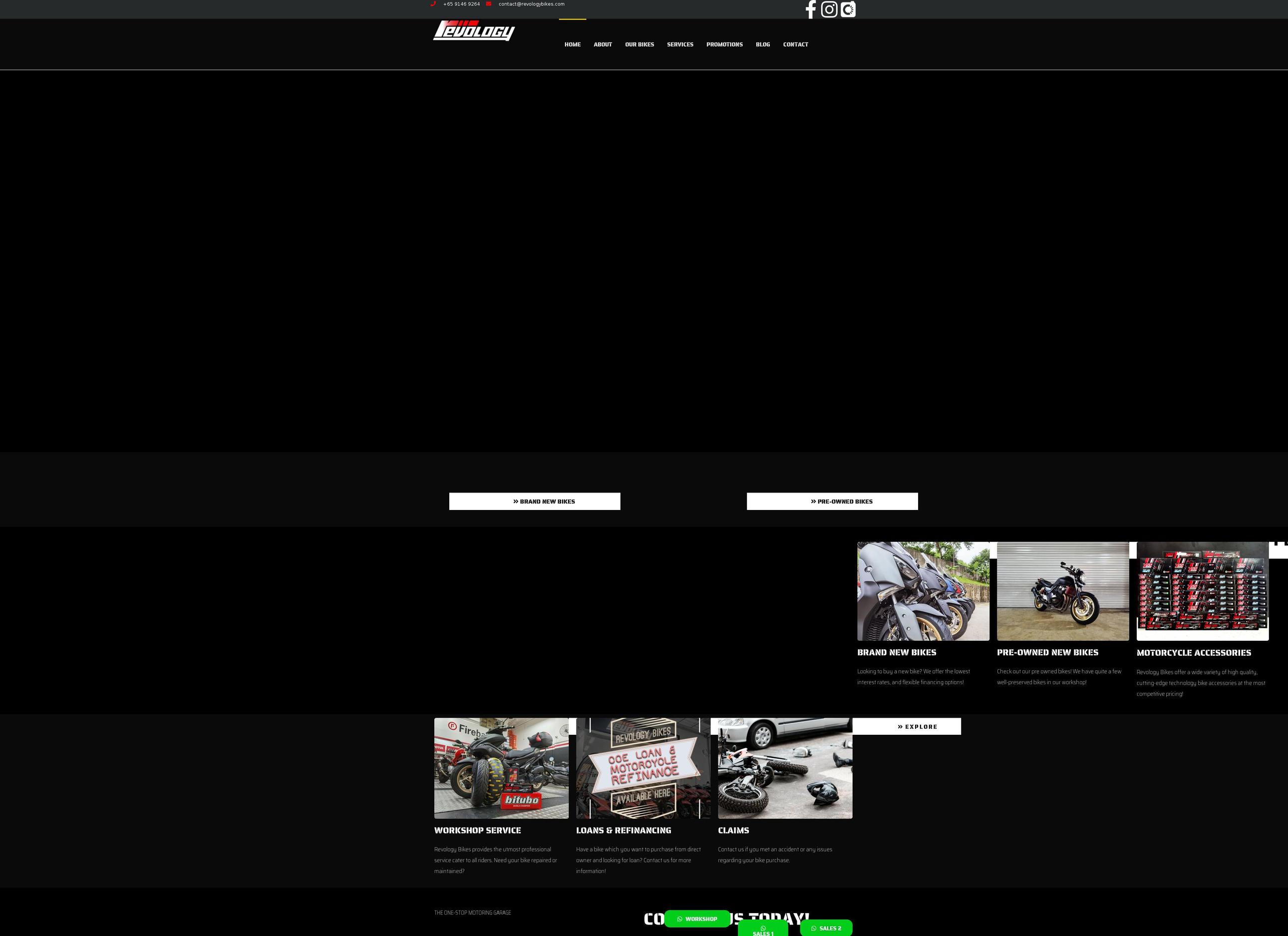The width and height of the screenshot is (1288, 936).
Task: Click the Workshop Service heading
Action: click(x=477, y=830)
